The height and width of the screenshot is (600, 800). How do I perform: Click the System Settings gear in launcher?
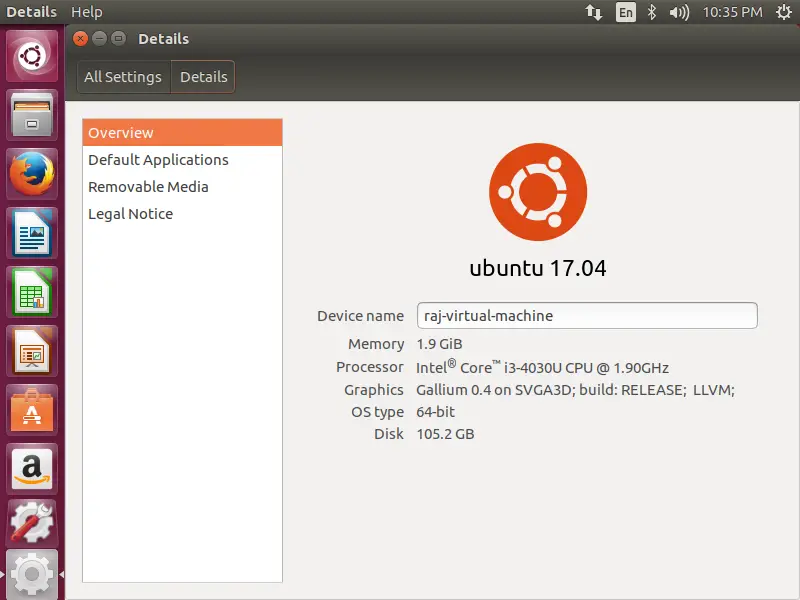pos(32,574)
